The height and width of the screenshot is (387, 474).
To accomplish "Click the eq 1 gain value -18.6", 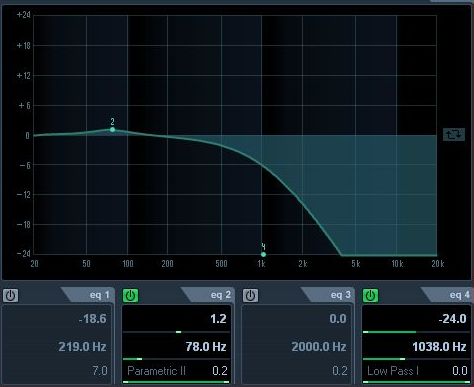I will (93, 319).
